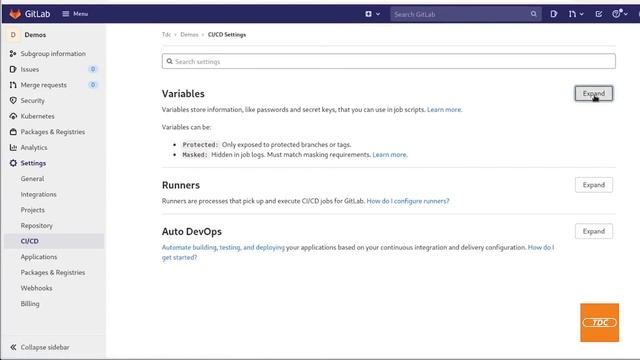
Task: Open Applications settings sub-item
Action: [x=39, y=257]
